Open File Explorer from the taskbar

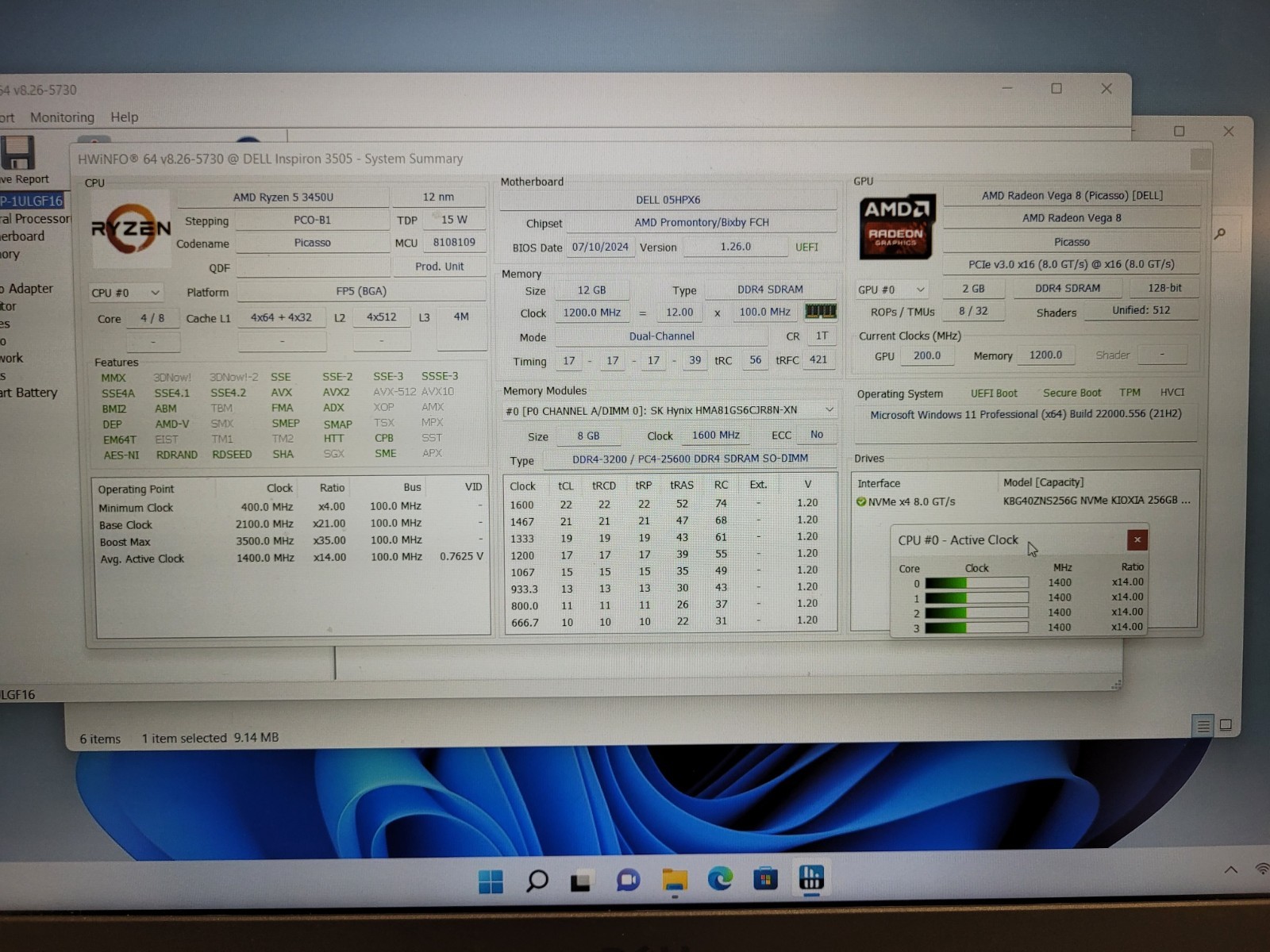(674, 880)
